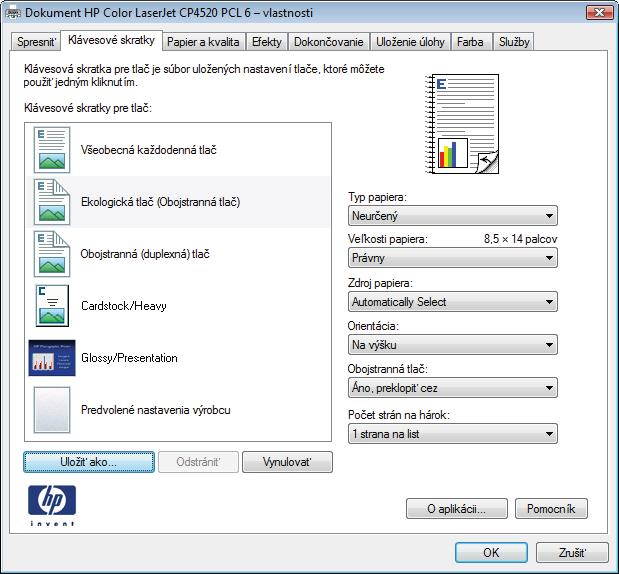Expand the Zdroj papiera combo box
The width and height of the screenshot is (619, 574).
point(453,302)
